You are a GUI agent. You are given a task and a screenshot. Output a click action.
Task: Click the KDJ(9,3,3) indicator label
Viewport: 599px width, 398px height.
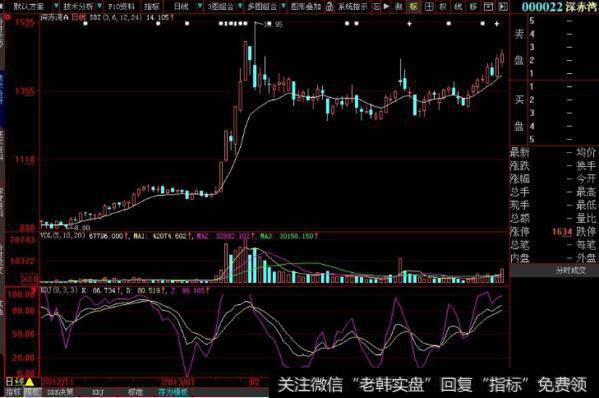point(60,291)
